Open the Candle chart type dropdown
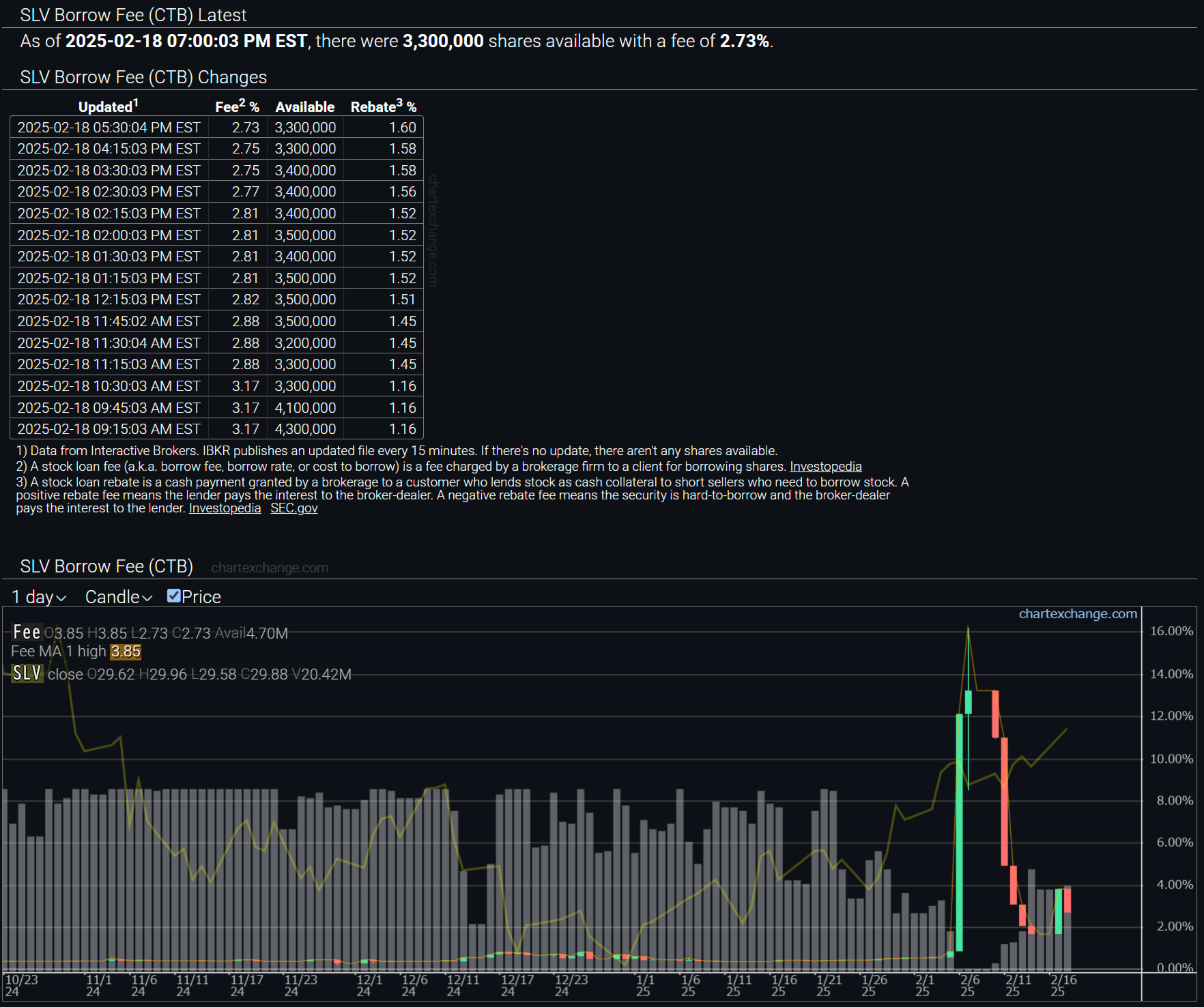The width and height of the screenshot is (1204, 1007). [118, 598]
